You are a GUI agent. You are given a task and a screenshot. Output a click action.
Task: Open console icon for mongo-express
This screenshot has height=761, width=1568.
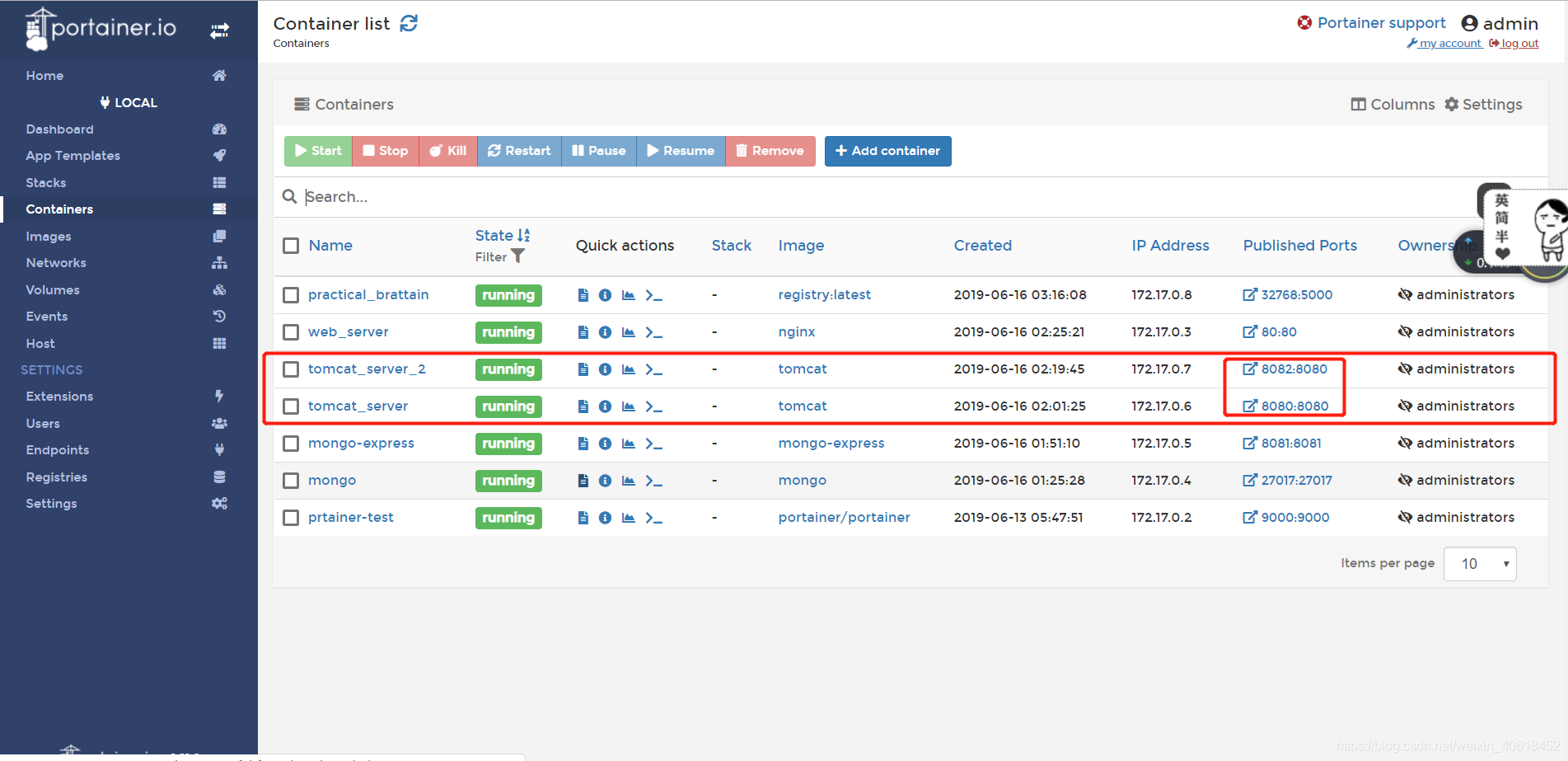[654, 444]
